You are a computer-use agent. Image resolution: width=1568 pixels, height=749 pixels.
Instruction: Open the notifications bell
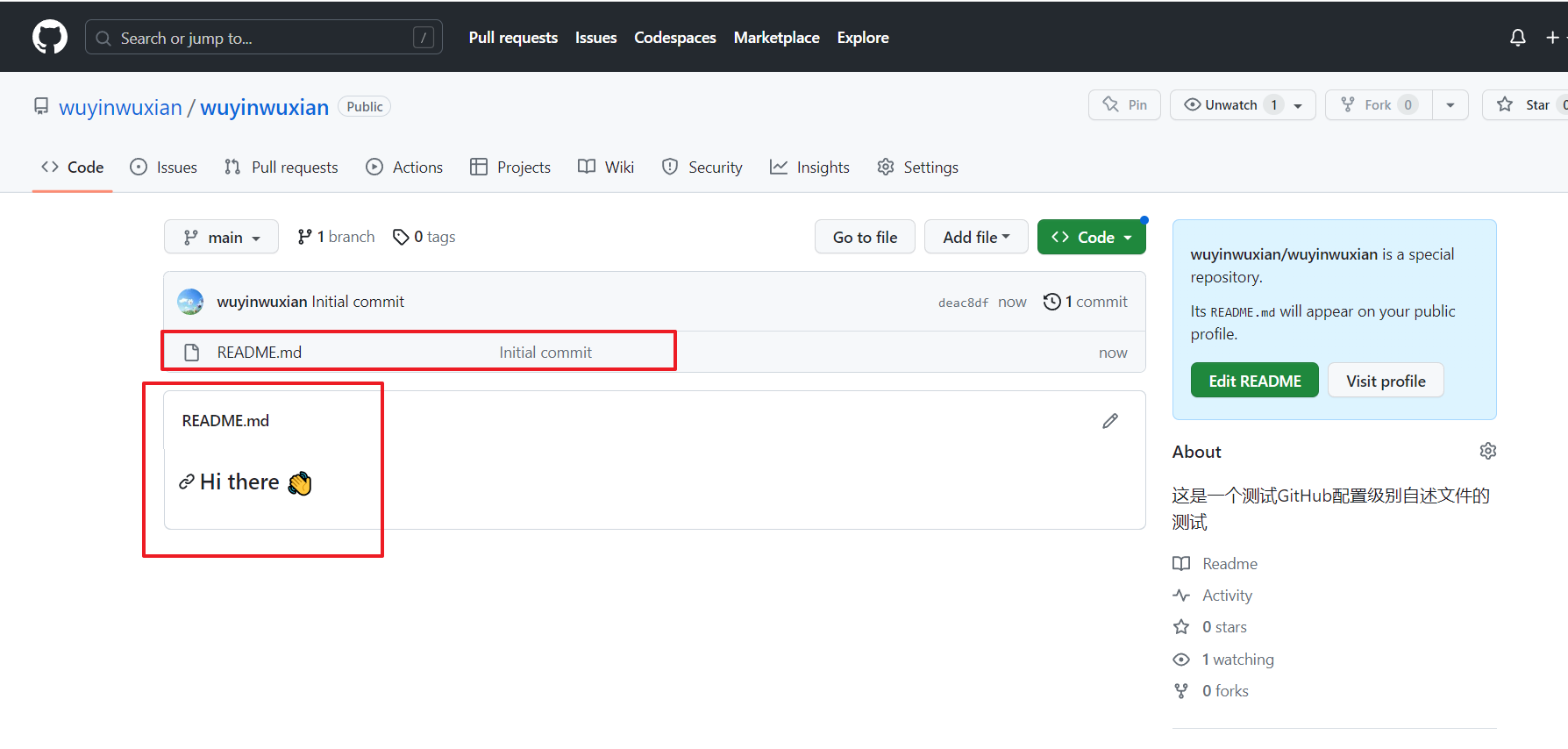[x=1517, y=38]
